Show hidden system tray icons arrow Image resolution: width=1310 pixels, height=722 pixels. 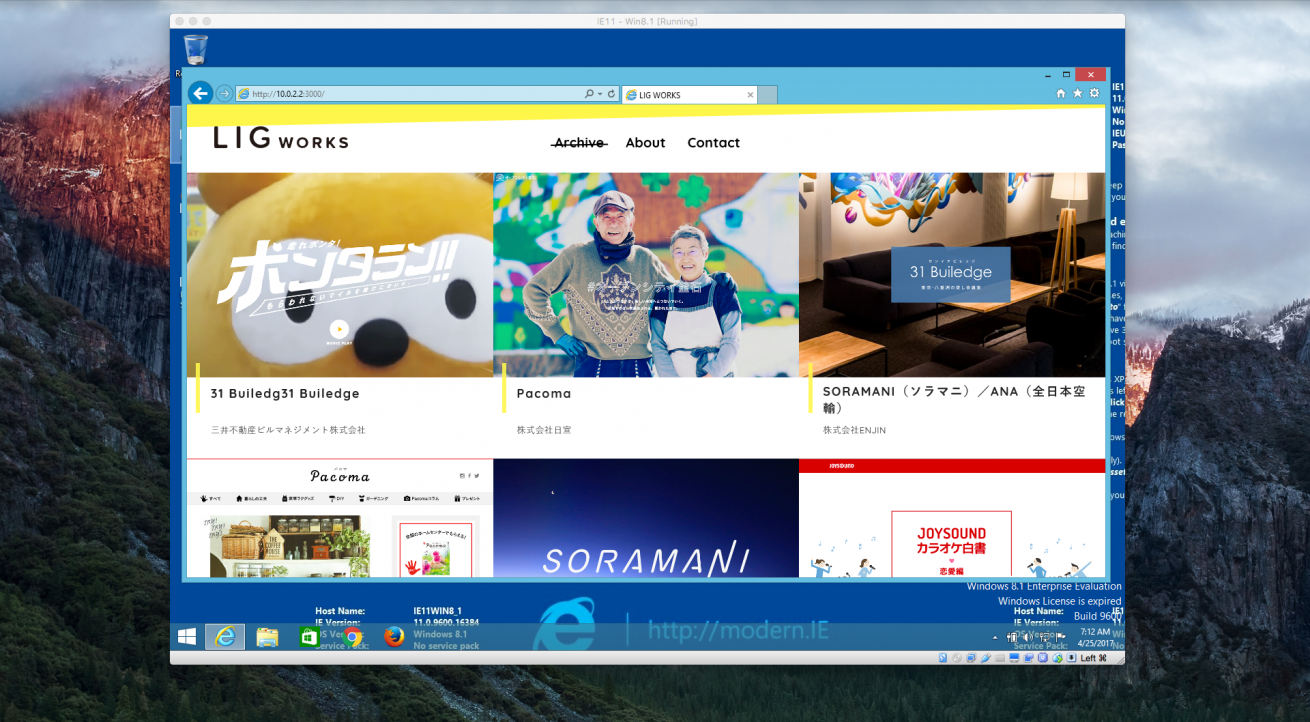tap(995, 638)
